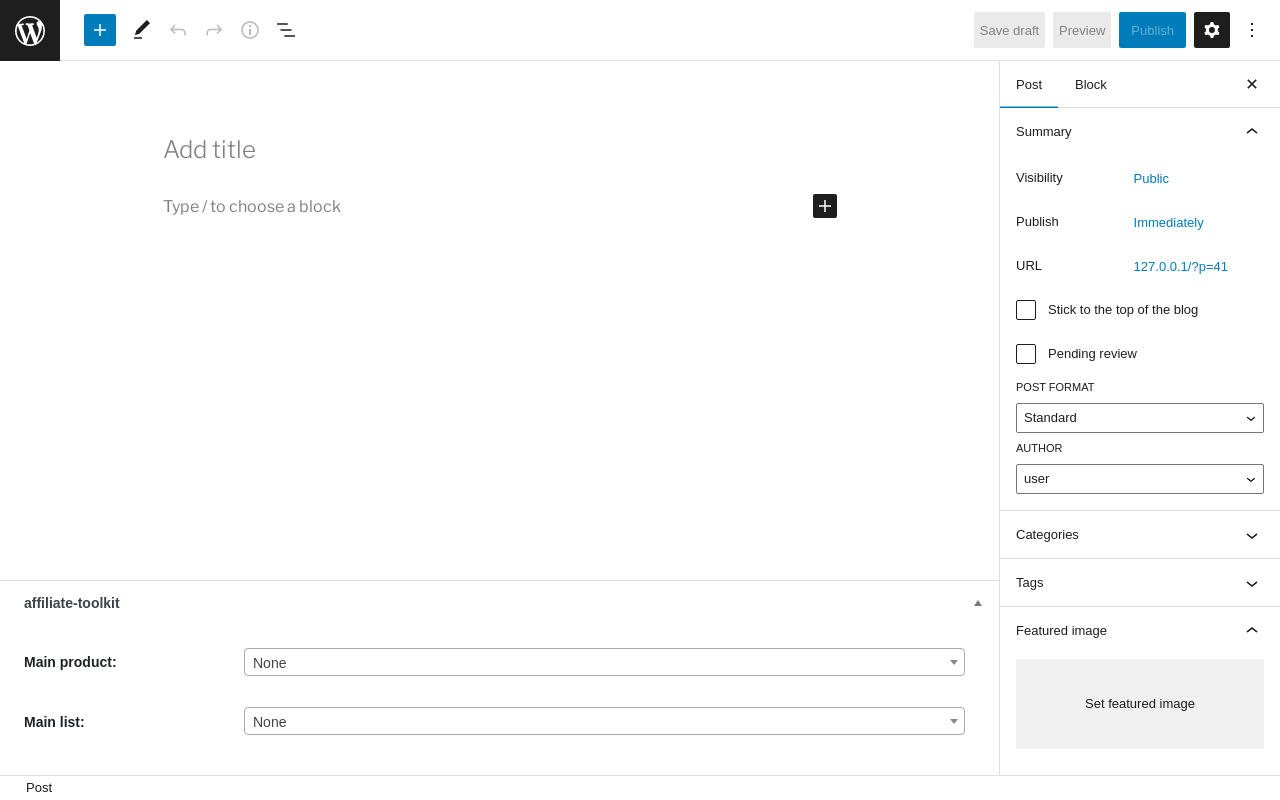Open the Main product select box
This screenshot has height=800, width=1280.
click(604, 662)
